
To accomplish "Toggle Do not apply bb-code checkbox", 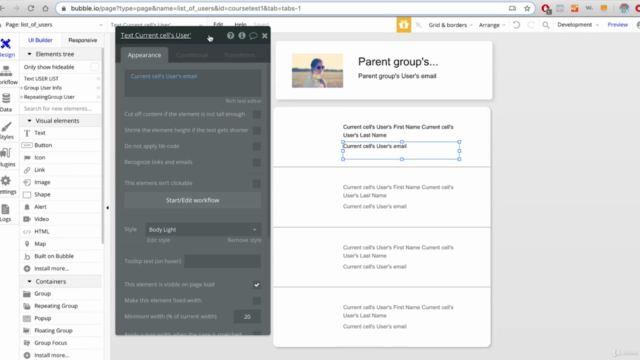I will (x=257, y=146).
